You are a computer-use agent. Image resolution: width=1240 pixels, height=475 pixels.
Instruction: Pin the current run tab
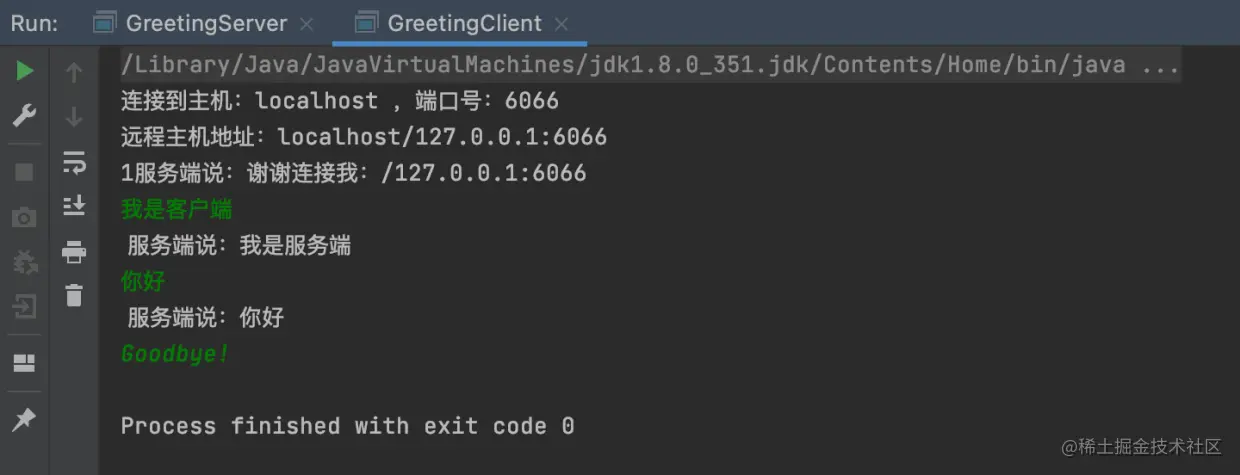point(24,420)
